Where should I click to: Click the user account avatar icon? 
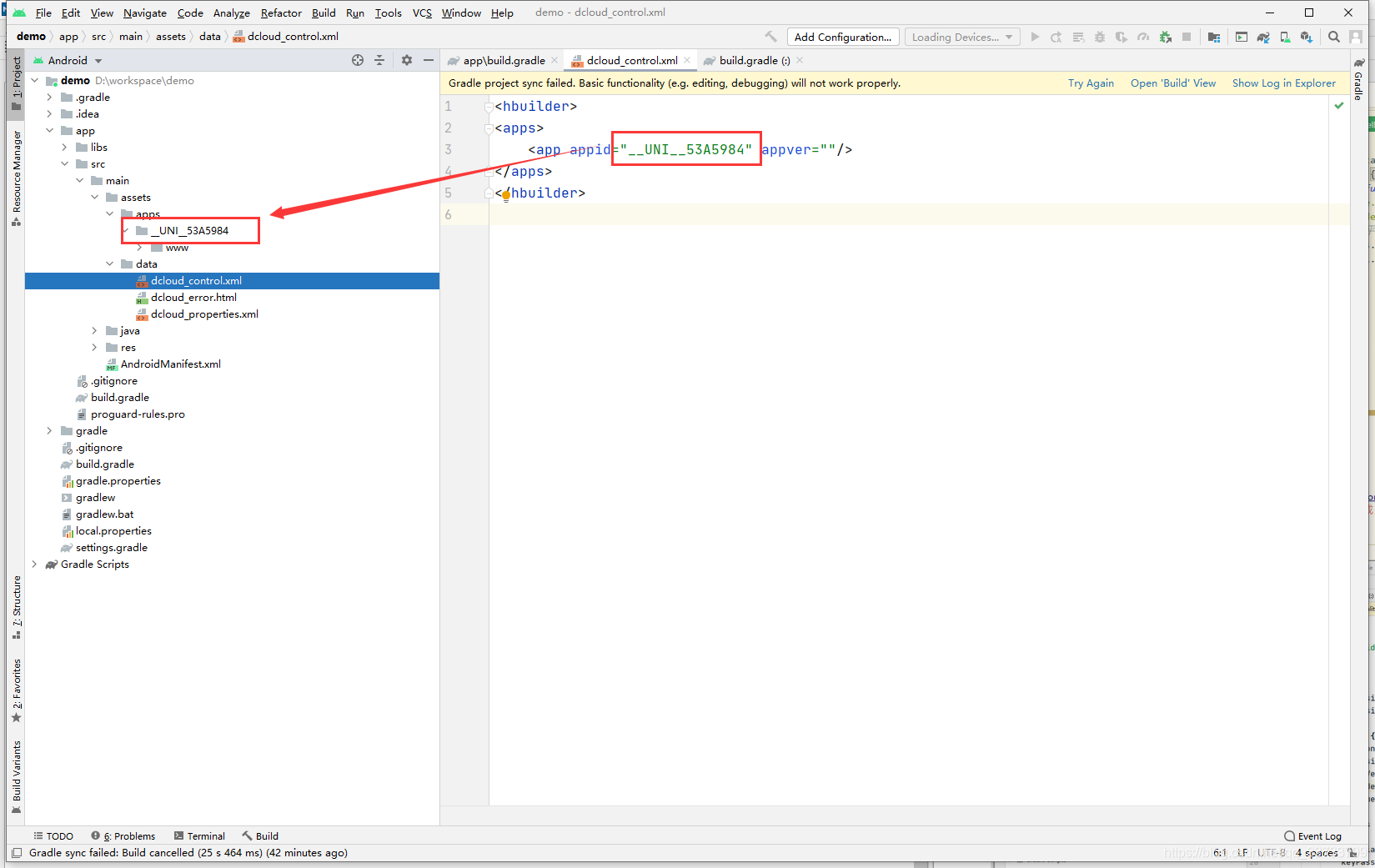[1357, 37]
